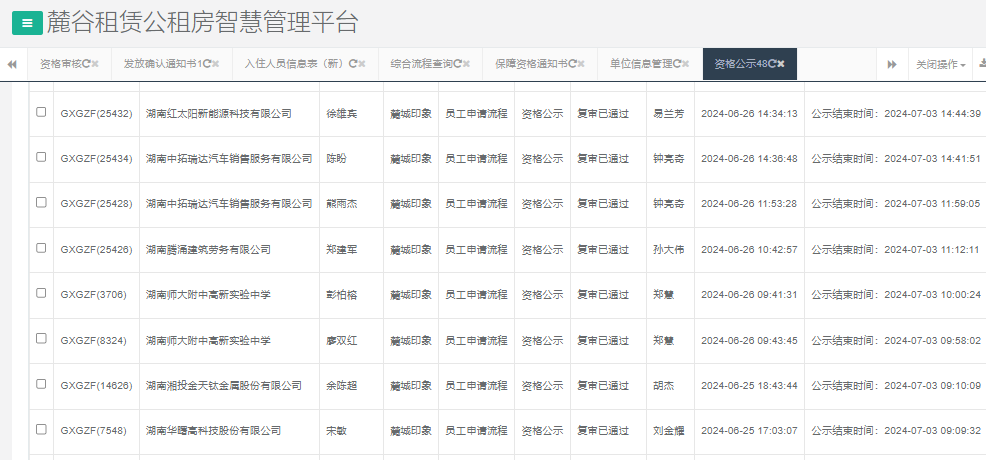The width and height of the screenshot is (986, 460).
Task: Check the box for row GXGZF(3706)
Action: pyautogui.click(x=41, y=293)
